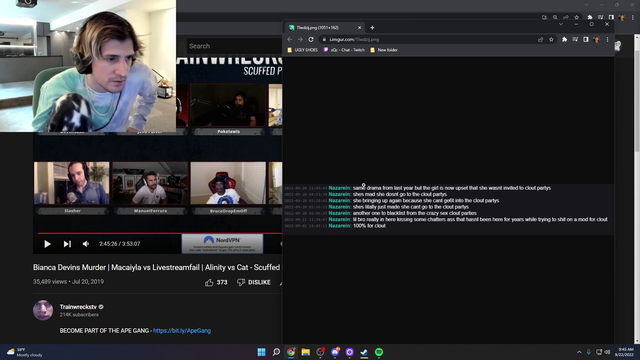Screen dimensions: 640x360
Task: Click the NordVPN ad banner
Action: pos(222,244)
